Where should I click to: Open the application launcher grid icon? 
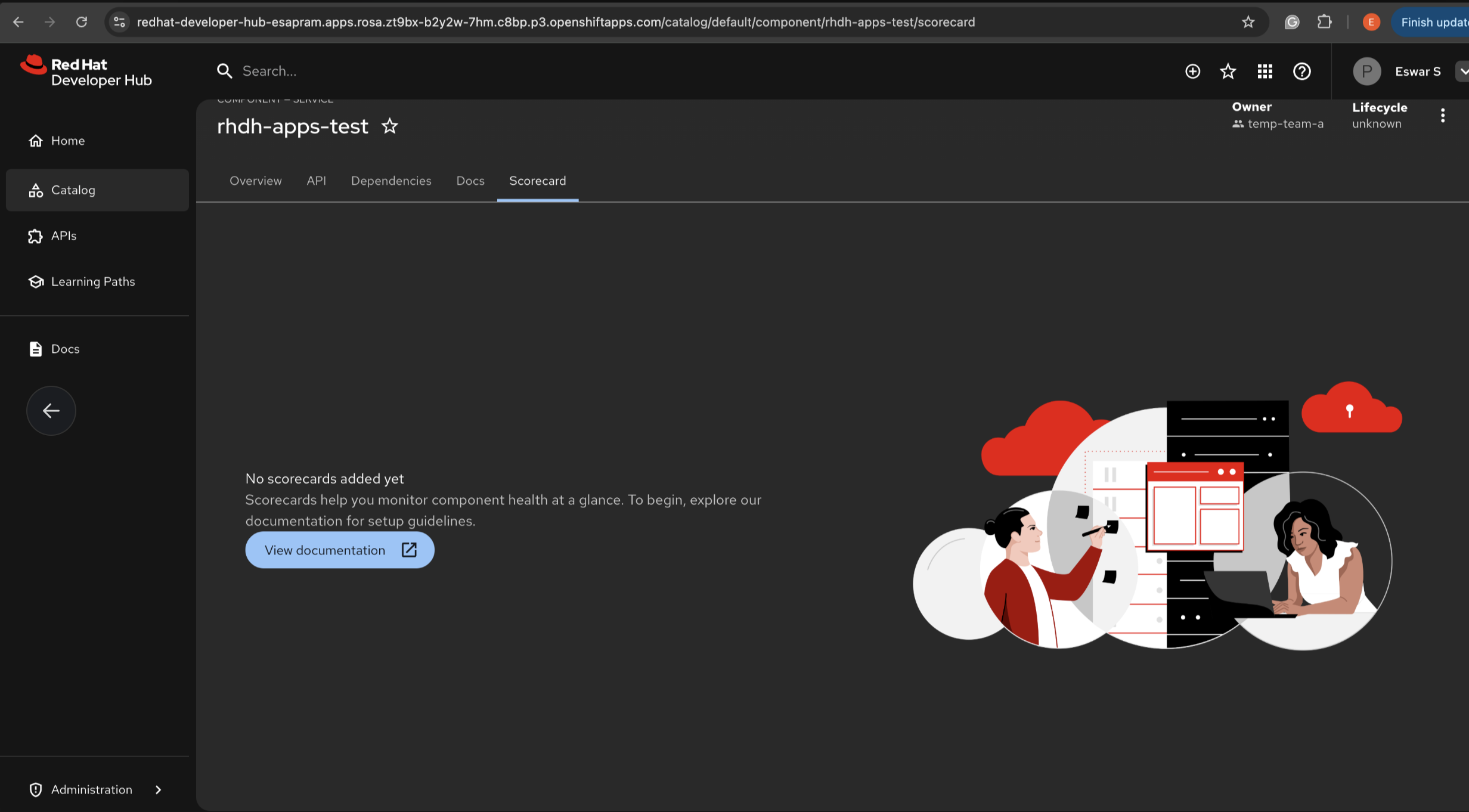tap(1265, 72)
